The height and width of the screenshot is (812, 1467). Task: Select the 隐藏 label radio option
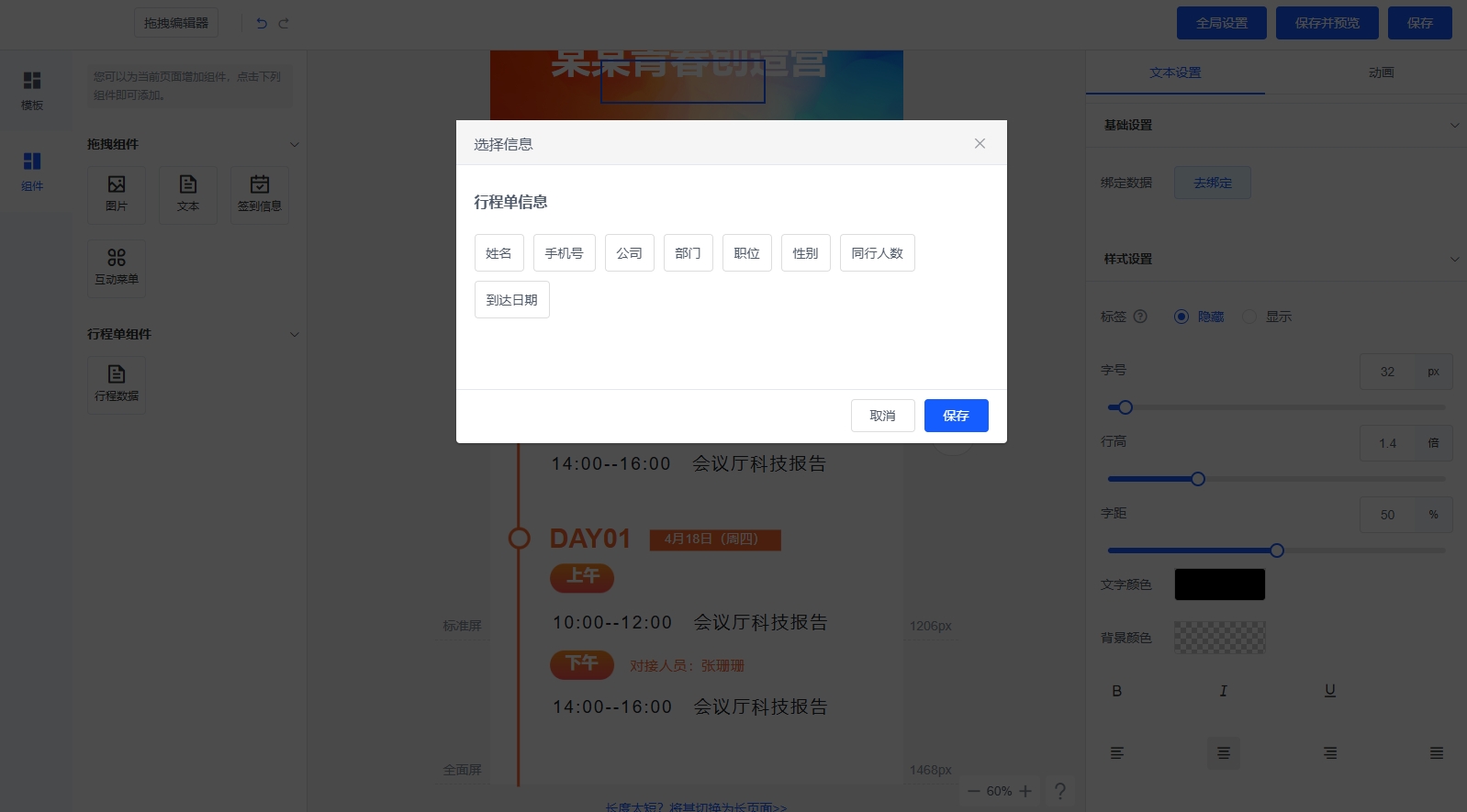click(x=1181, y=317)
